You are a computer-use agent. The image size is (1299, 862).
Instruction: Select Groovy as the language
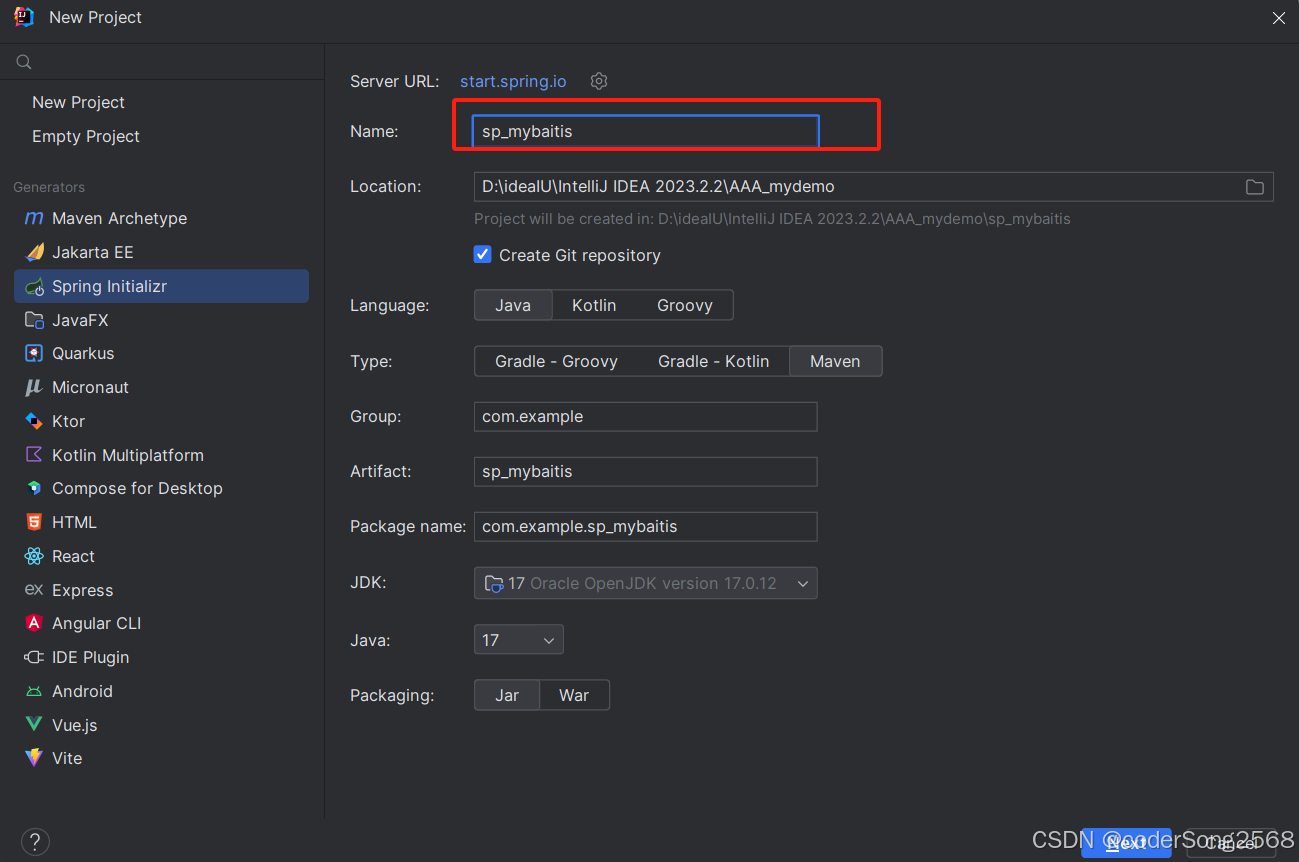[x=685, y=305]
